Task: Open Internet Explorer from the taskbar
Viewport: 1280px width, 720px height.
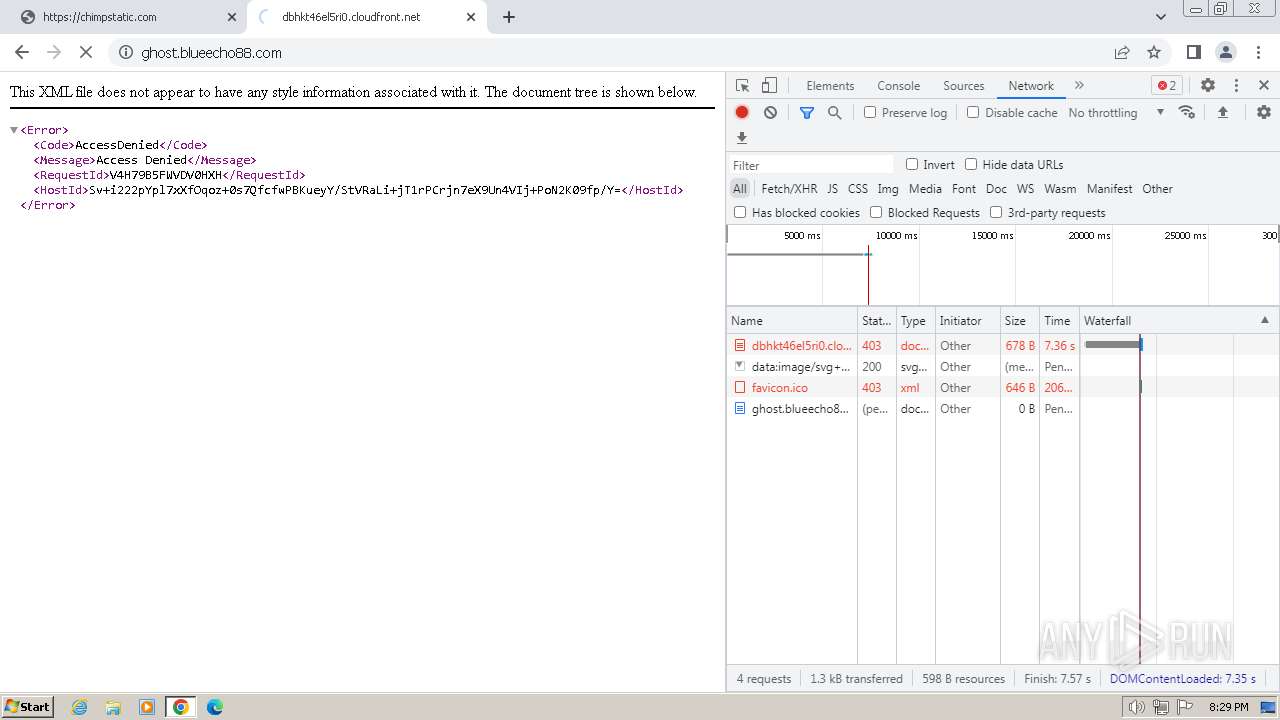Action: [79, 707]
